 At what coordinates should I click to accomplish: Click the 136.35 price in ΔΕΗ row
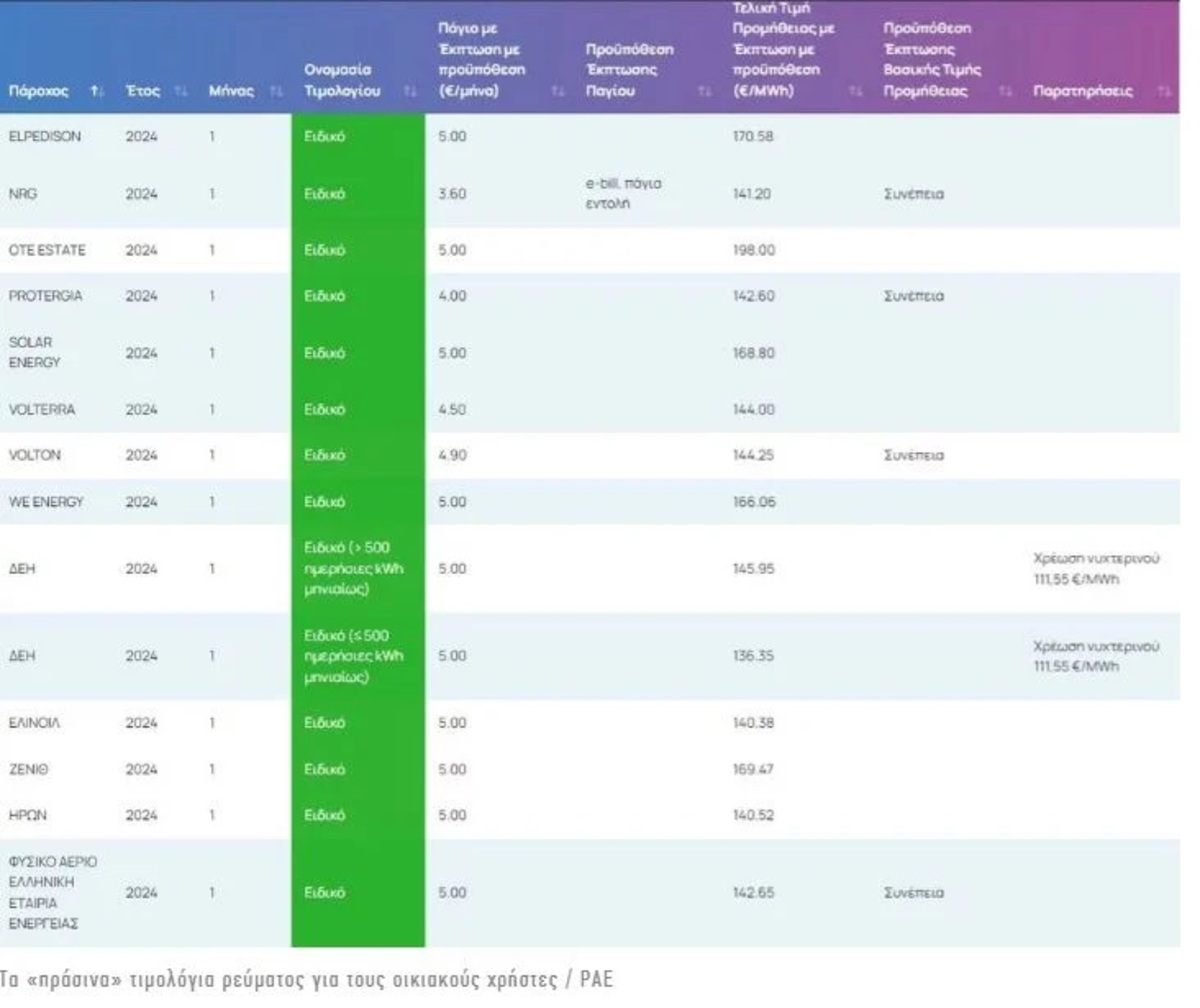tap(754, 656)
